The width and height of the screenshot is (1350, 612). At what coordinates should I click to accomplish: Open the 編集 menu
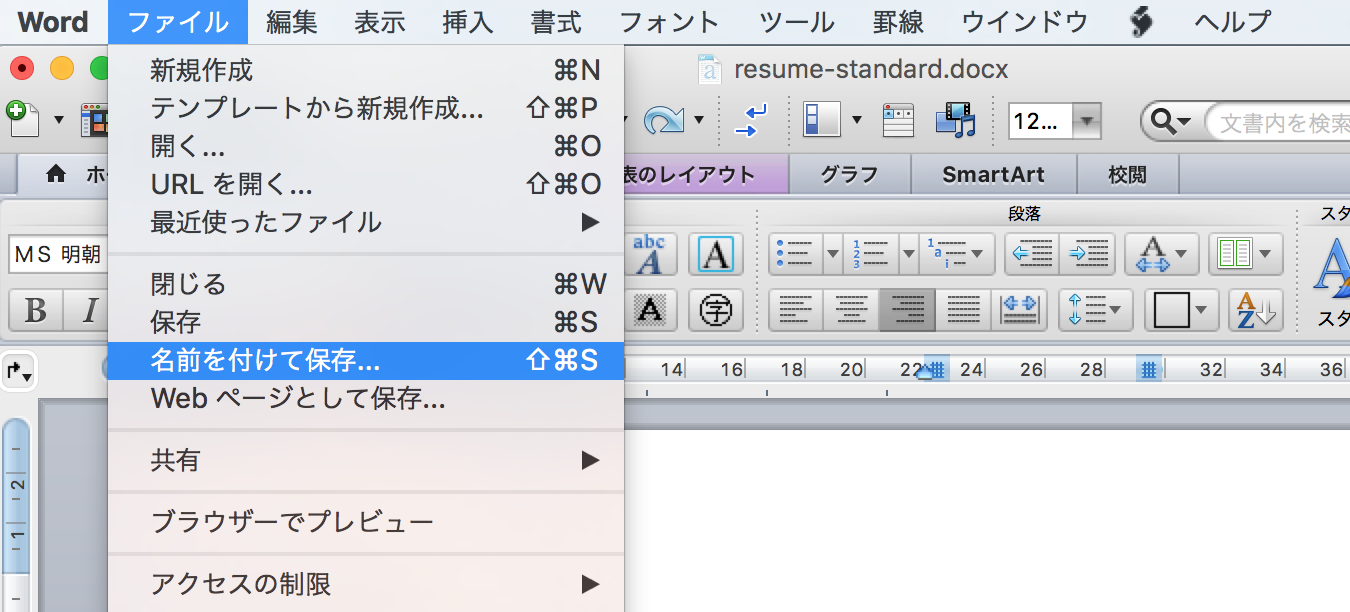point(292,21)
